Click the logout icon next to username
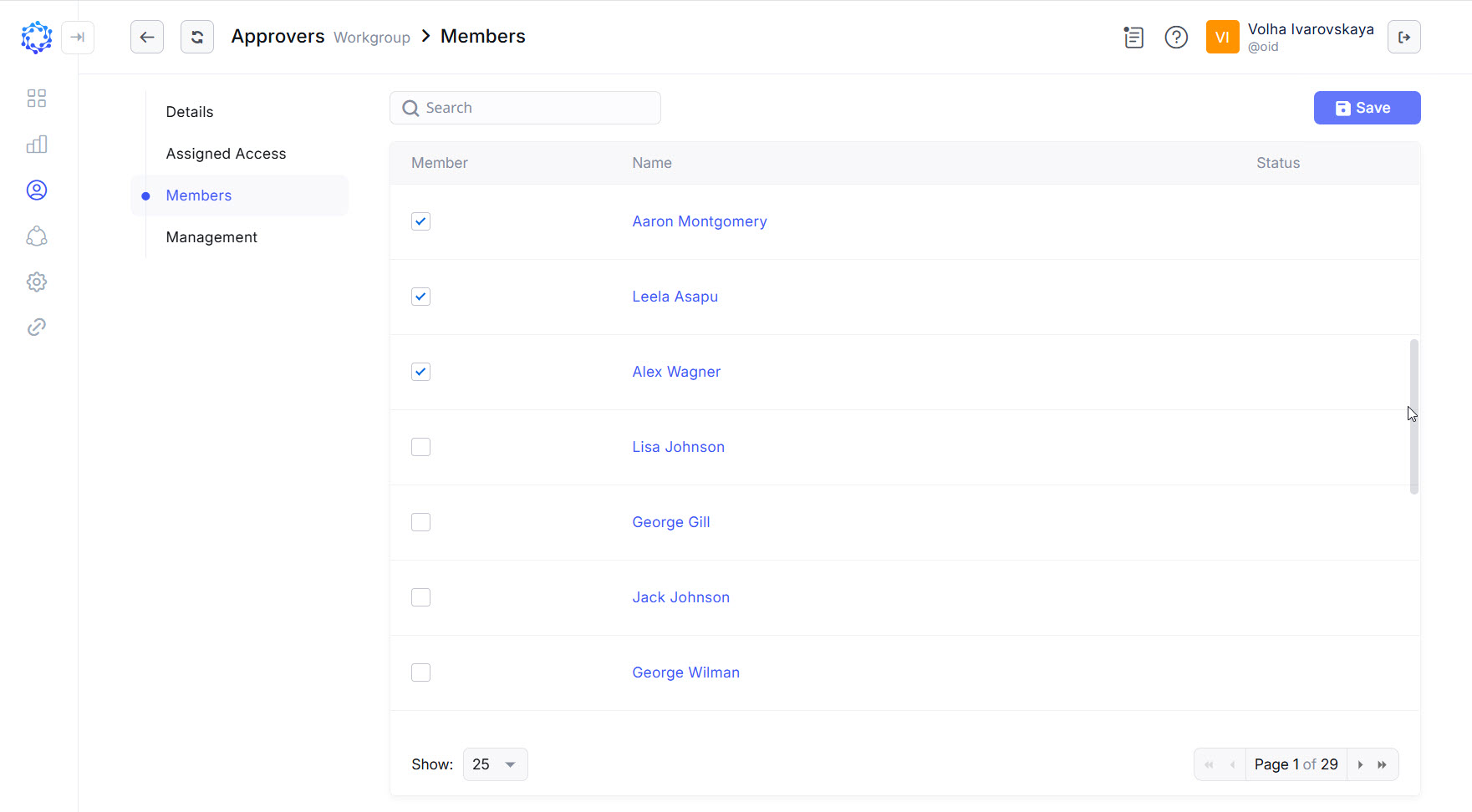Image resolution: width=1472 pixels, height=812 pixels. click(1403, 37)
